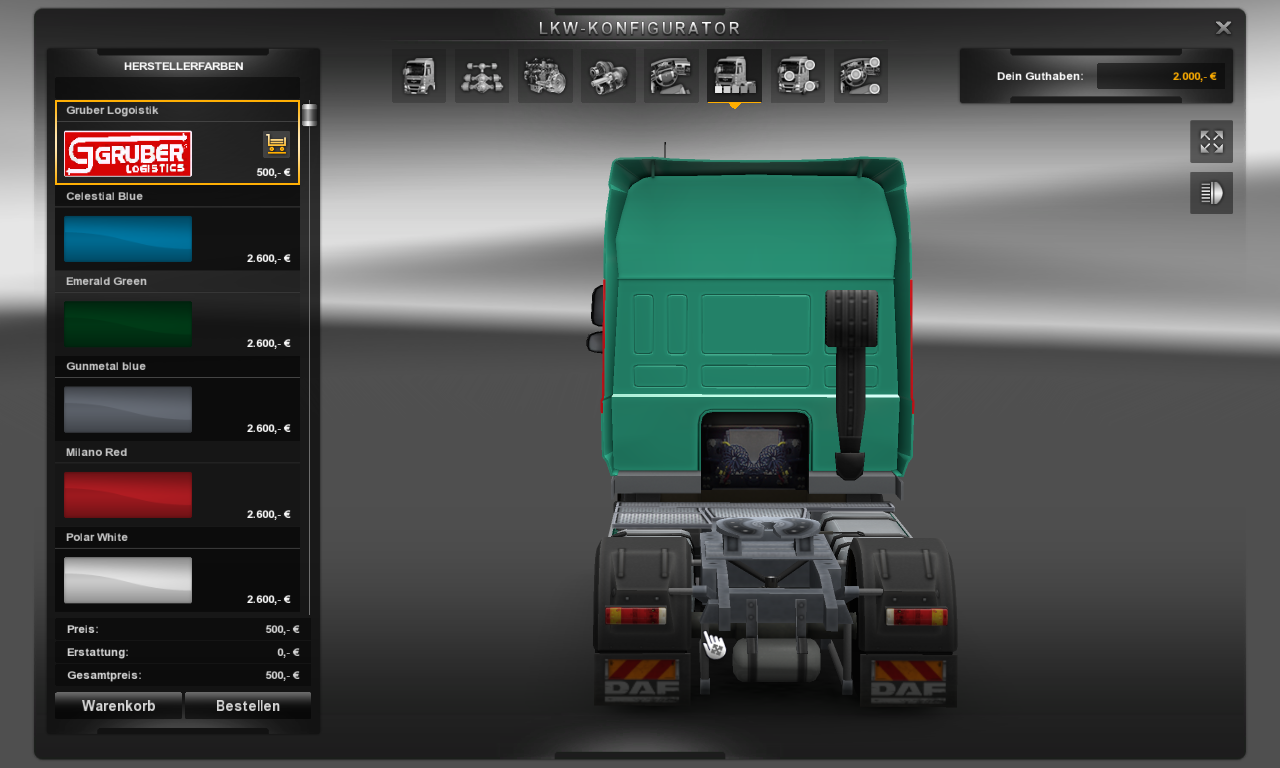Pick the Celestial Blue paint swatch

pyautogui.click(x=128, y=239)
